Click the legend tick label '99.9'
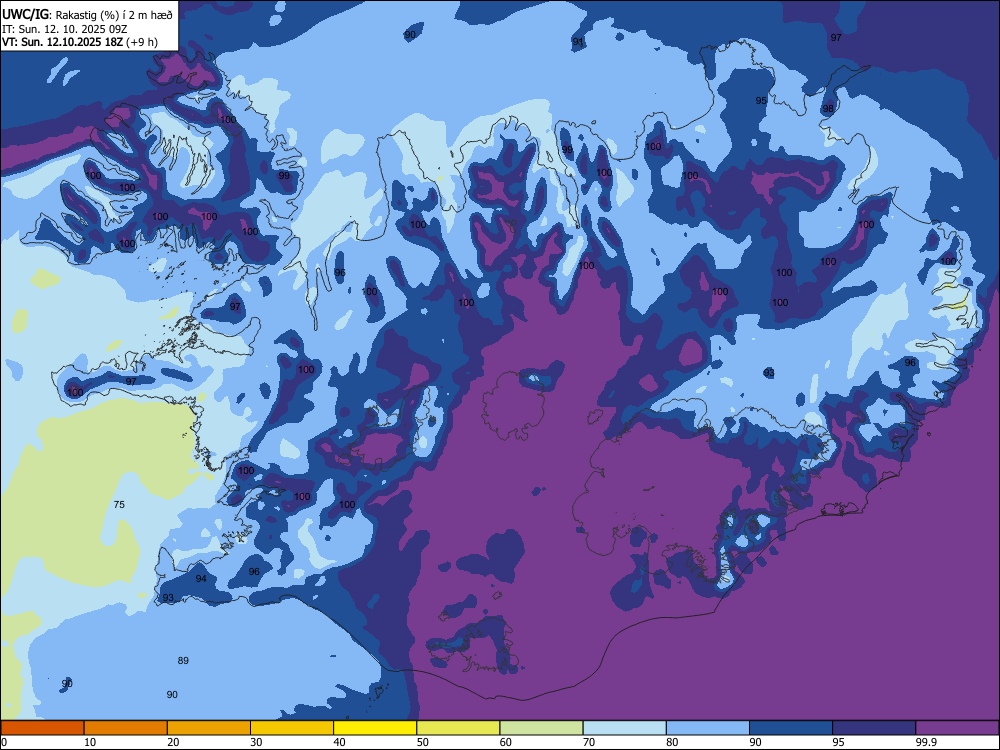 926,742
